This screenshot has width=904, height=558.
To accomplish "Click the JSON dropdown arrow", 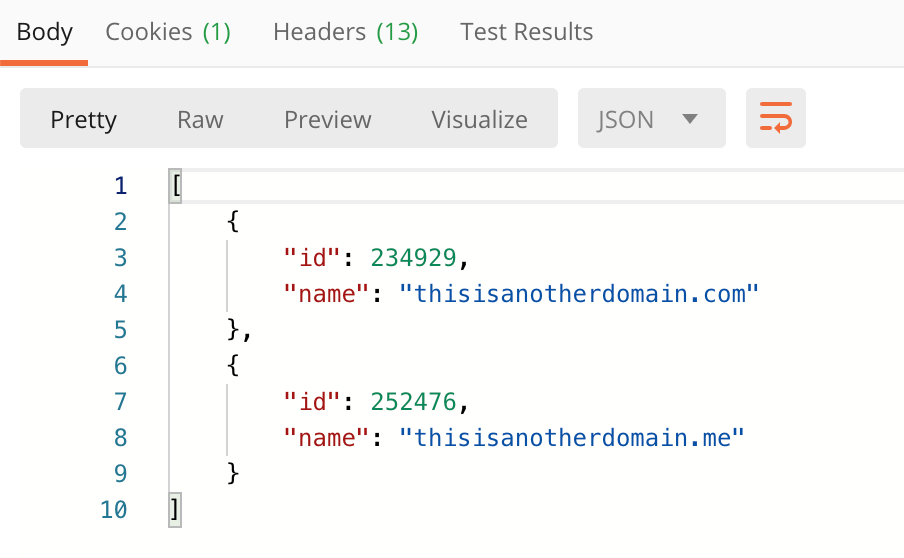I will pyautogui.click(x=690, y=119).
